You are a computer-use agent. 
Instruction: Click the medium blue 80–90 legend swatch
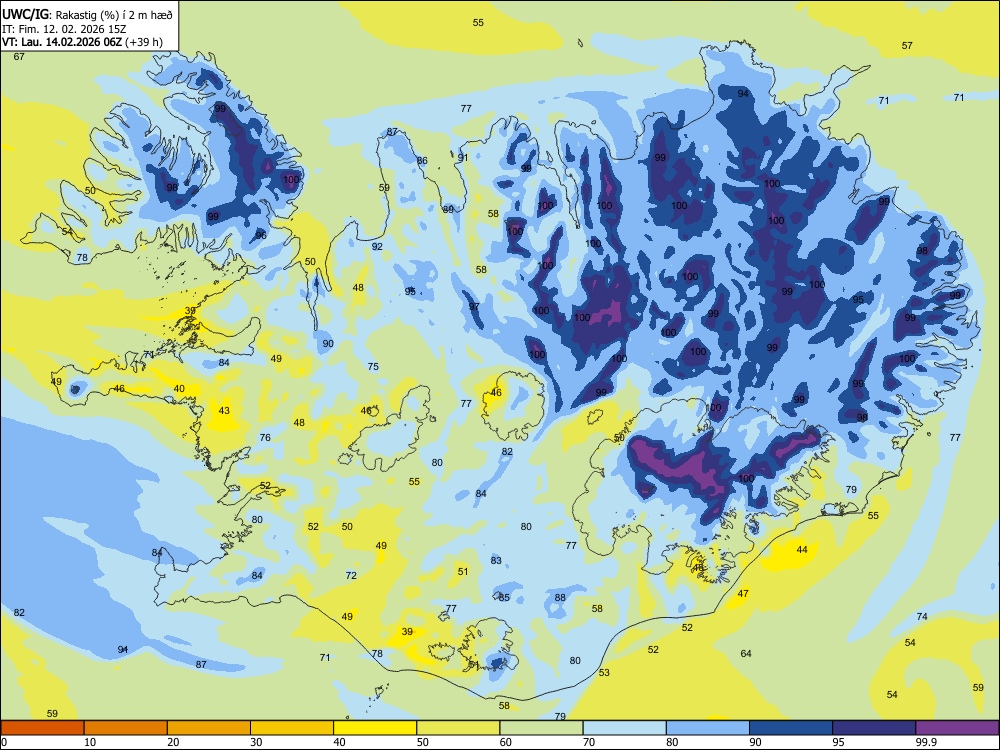pyautogui.click(x=708, y=728)
